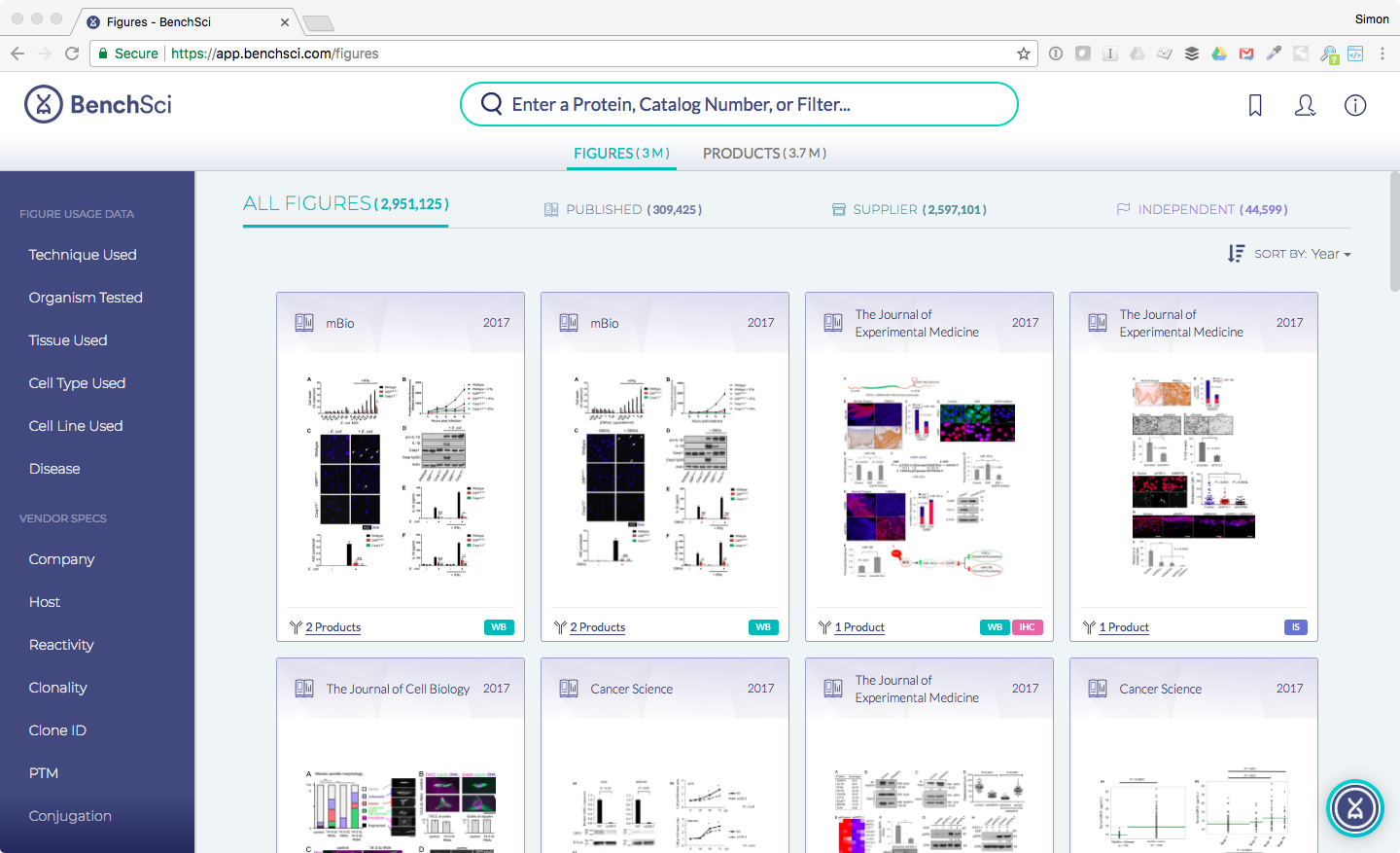
Task: Click the info icon in the top right
Action: point(1355,105)
